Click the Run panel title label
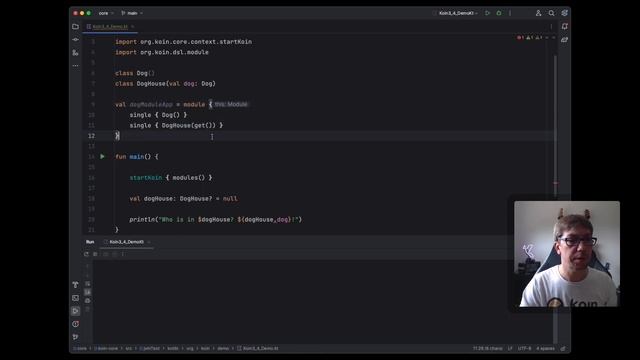 click(x=90, y=242)
